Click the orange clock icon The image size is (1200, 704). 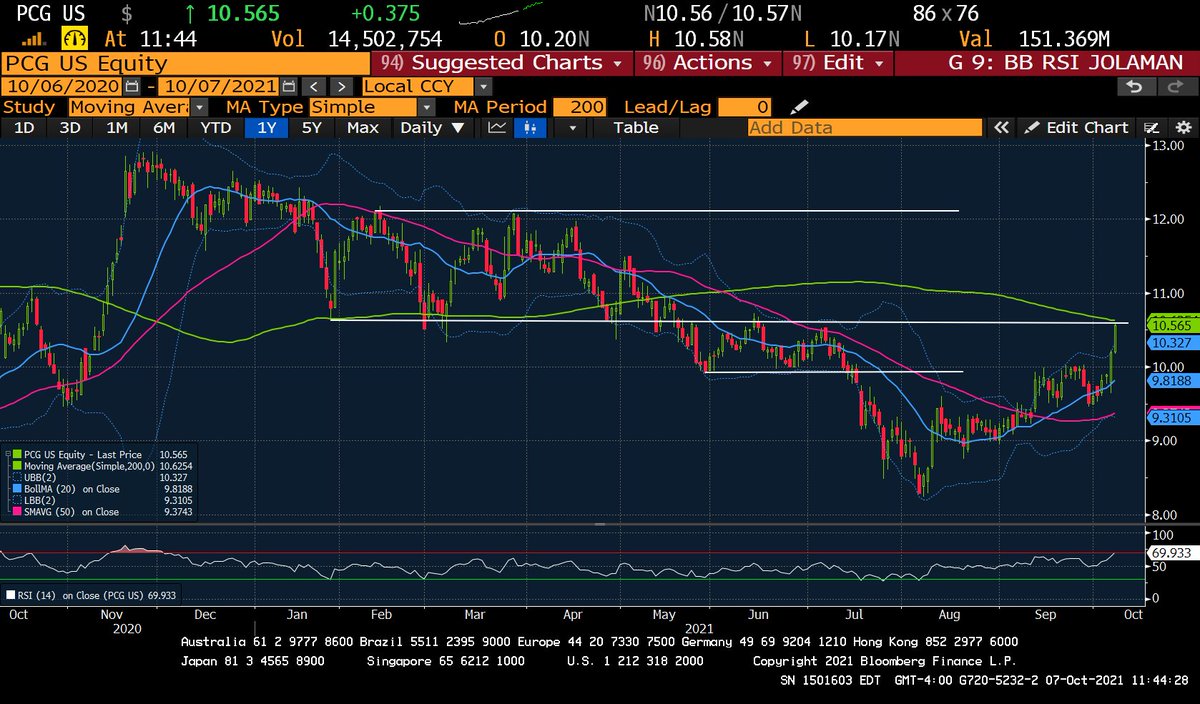pos(75,38)
